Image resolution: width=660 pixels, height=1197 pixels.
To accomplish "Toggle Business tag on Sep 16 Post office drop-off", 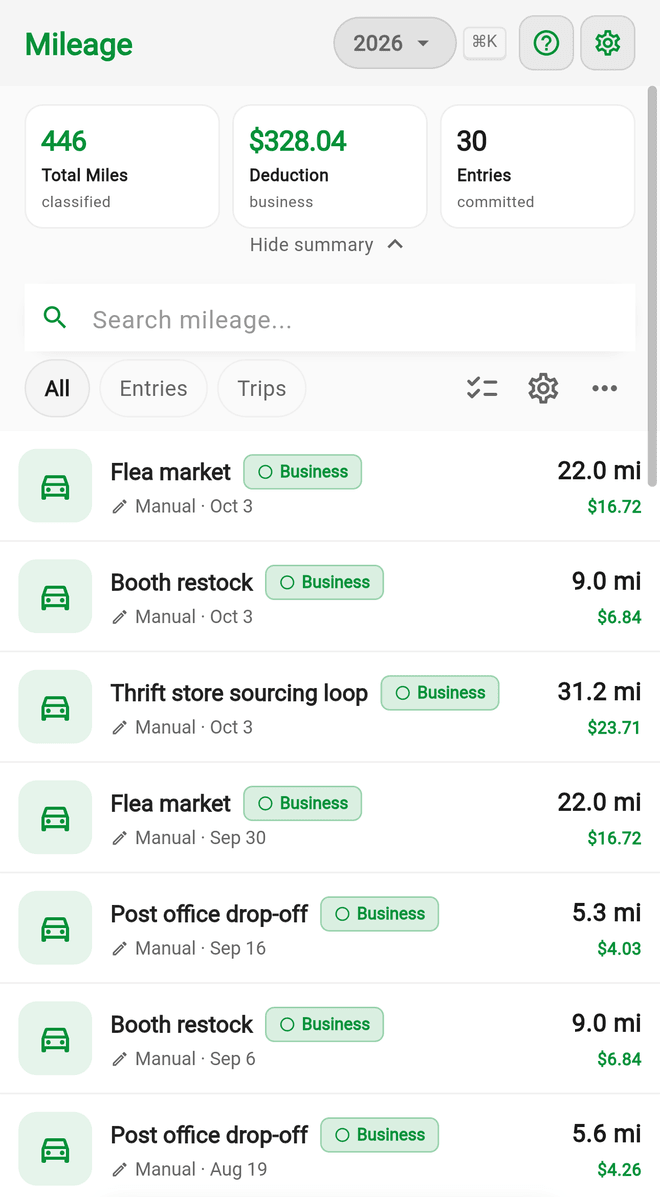I will click(x=379, y=914).
